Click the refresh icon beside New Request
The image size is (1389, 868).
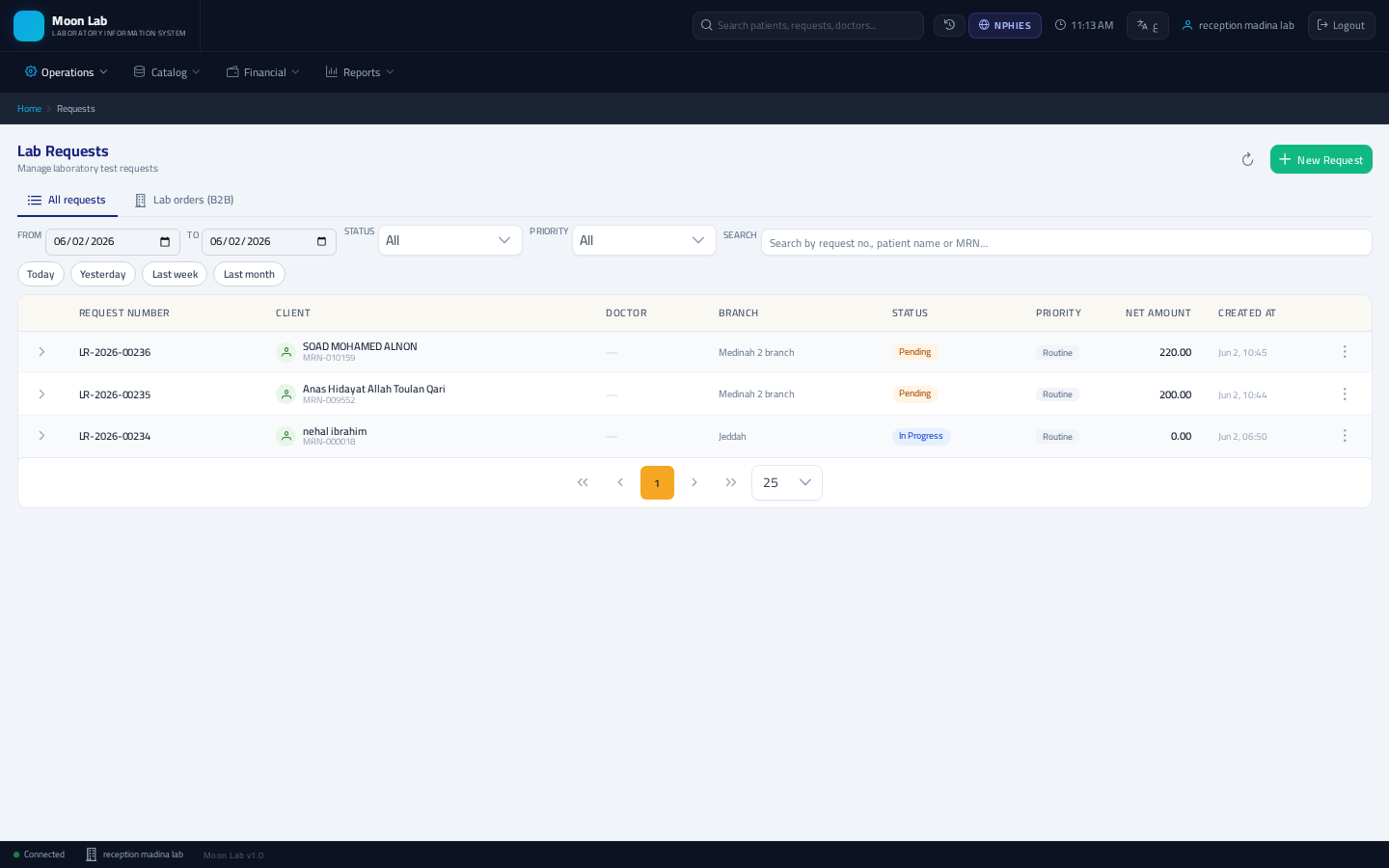pos(1247,160)
